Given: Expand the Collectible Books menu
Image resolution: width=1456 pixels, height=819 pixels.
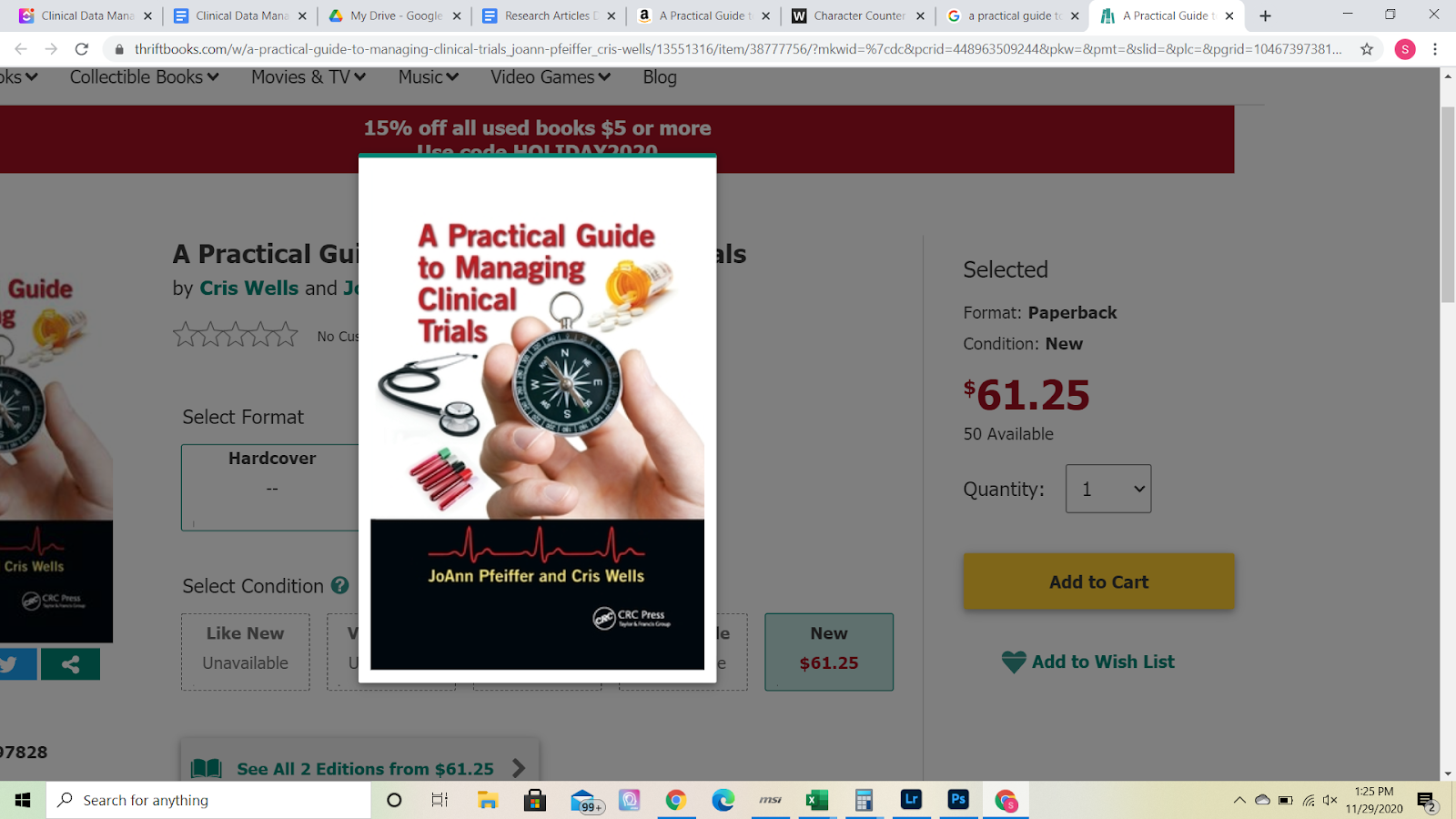Looking at the screenshot, I should [145, 77].
